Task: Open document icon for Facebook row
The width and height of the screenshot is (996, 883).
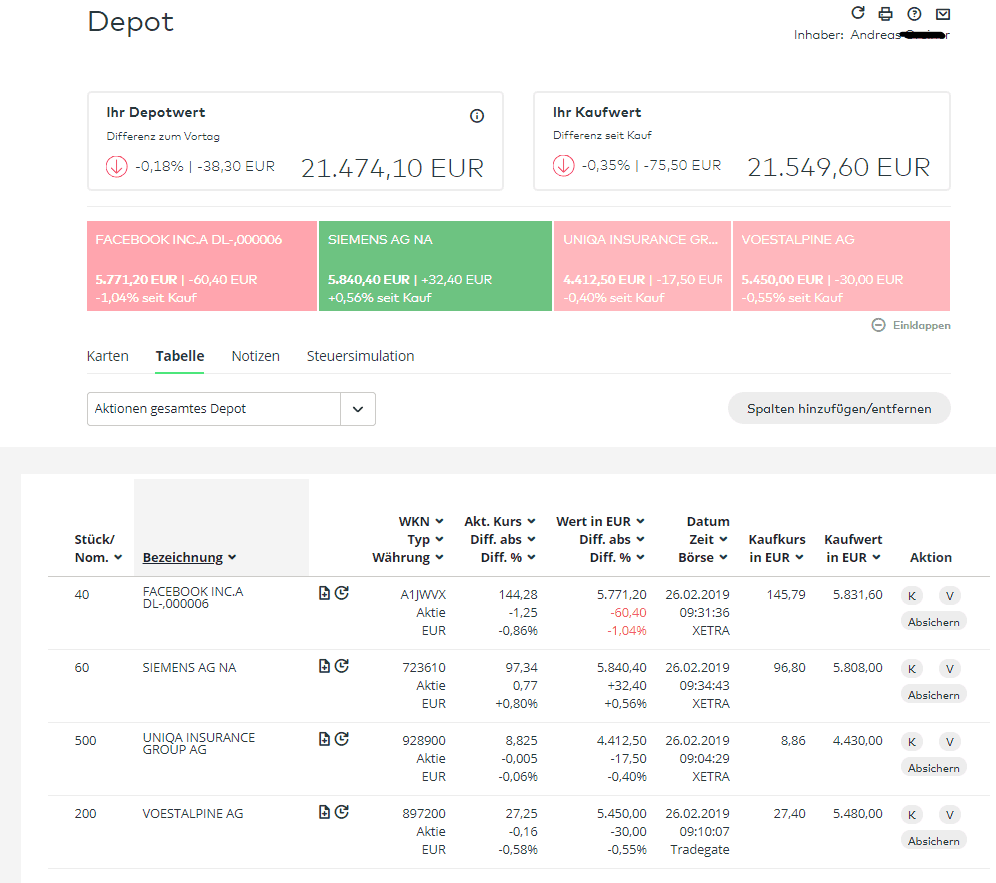Action: click(x=324, y=593)
